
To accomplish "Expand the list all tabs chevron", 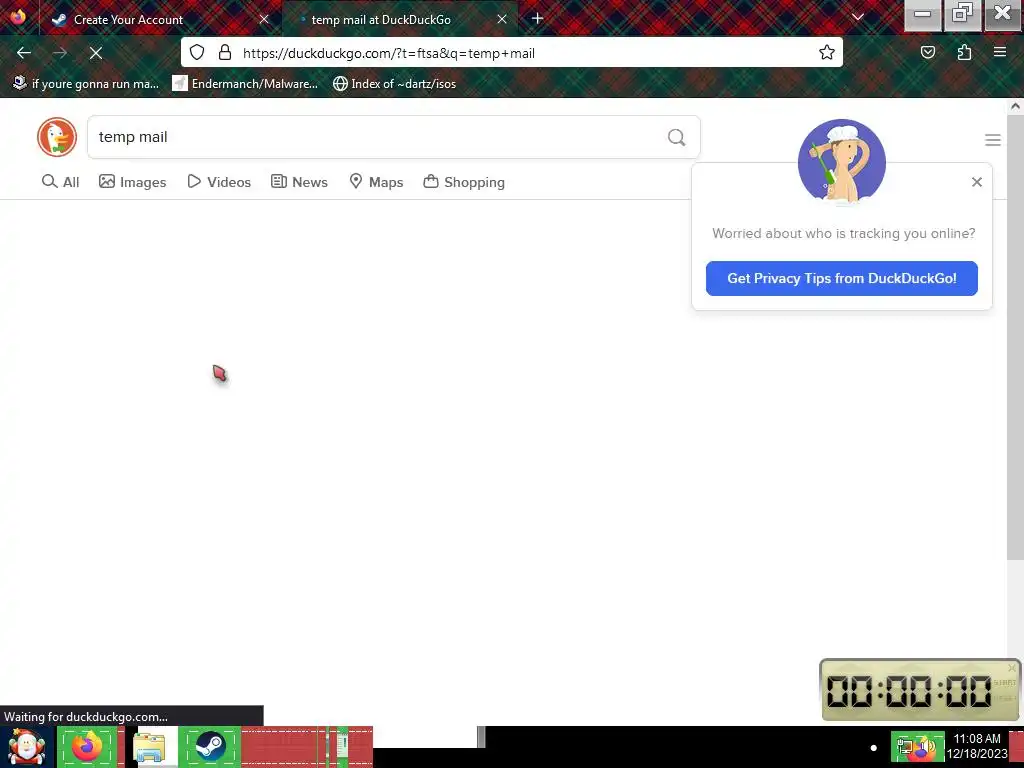I will [x=858, y=18].
